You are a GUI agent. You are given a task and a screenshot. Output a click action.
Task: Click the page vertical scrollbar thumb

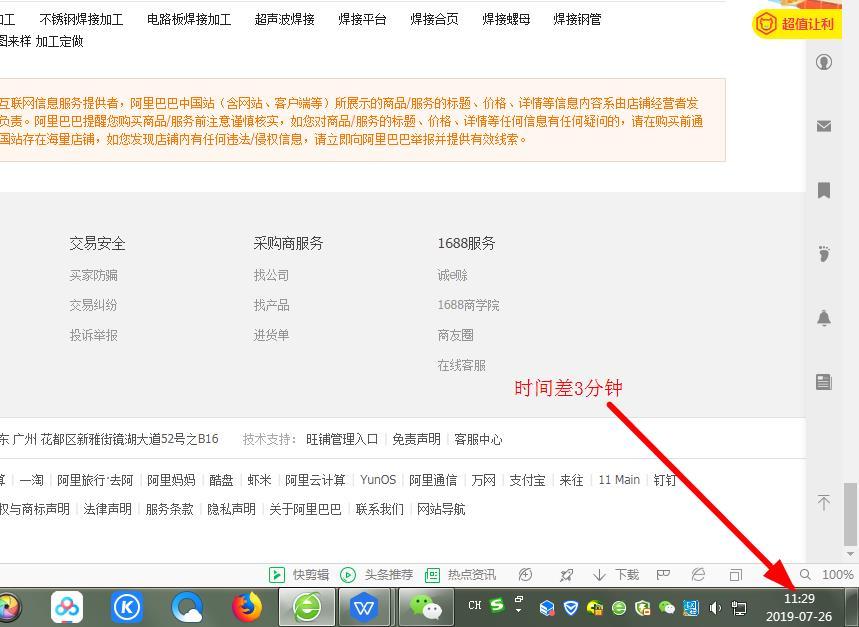click(x=850, y=514)
